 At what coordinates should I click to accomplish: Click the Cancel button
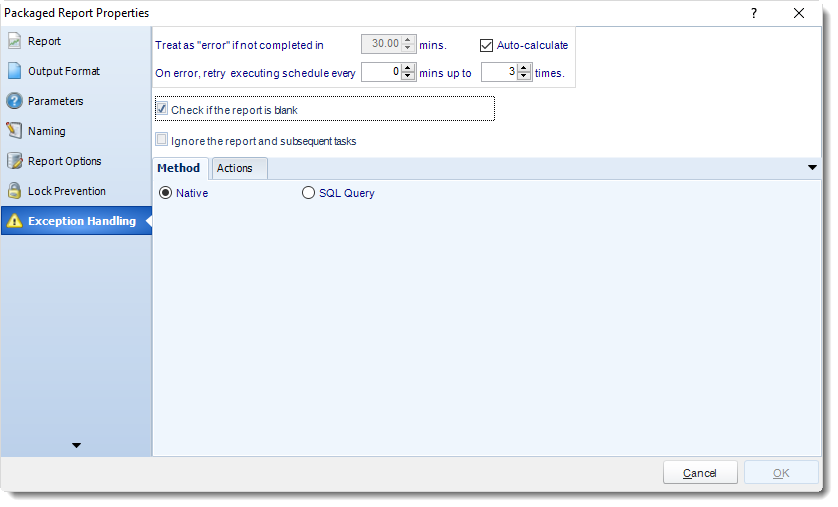point(700,473)
